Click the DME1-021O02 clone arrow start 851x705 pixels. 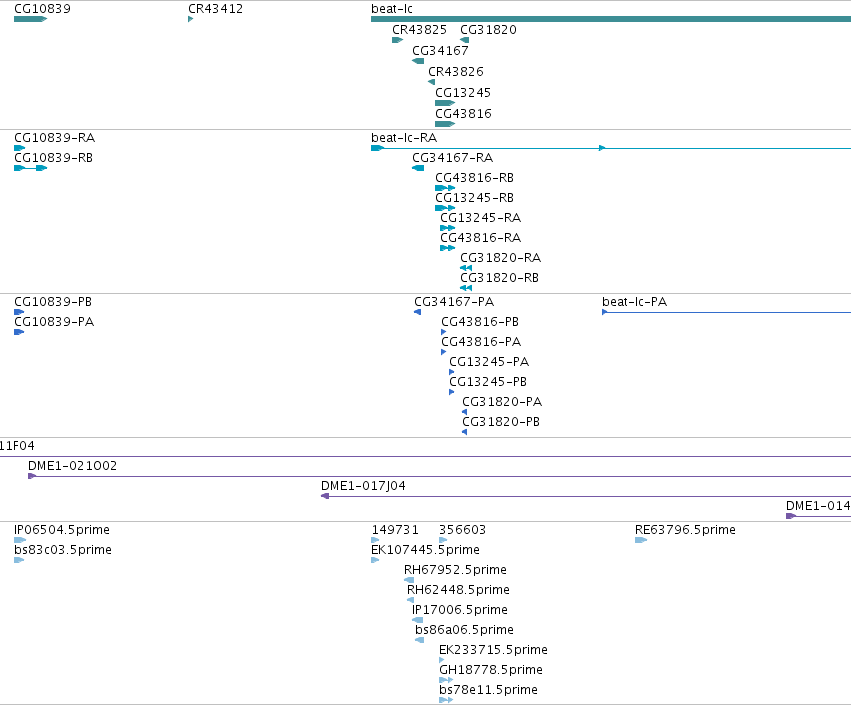(32, 476)
